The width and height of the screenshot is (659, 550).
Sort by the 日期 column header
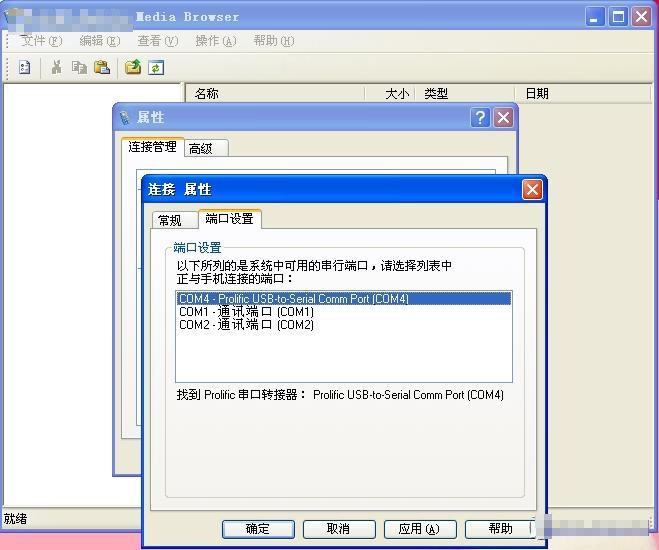(x=583, y=93)
